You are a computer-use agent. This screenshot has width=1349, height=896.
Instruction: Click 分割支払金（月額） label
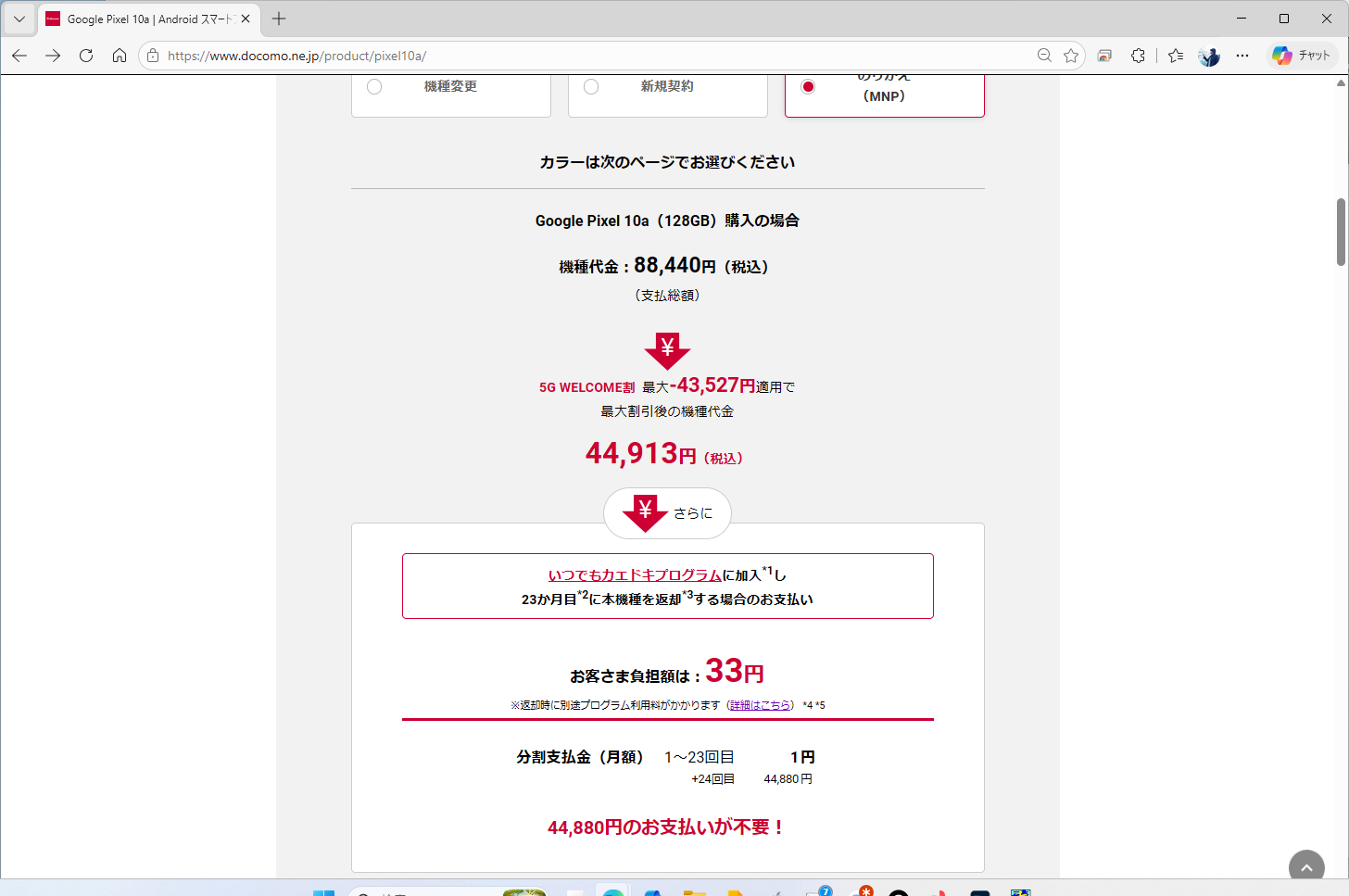[580, 757]
